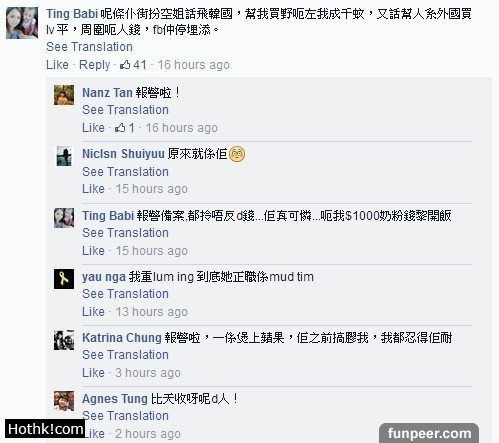Click the surprised emoji in Niclsn's comment
The image size is (499, 443).
point(237,154)
